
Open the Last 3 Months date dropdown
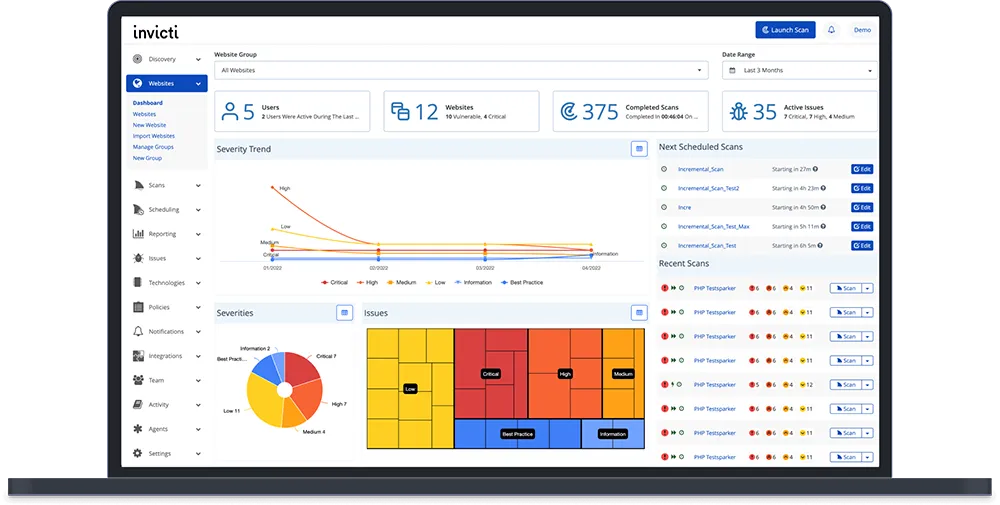click(800, 70)
